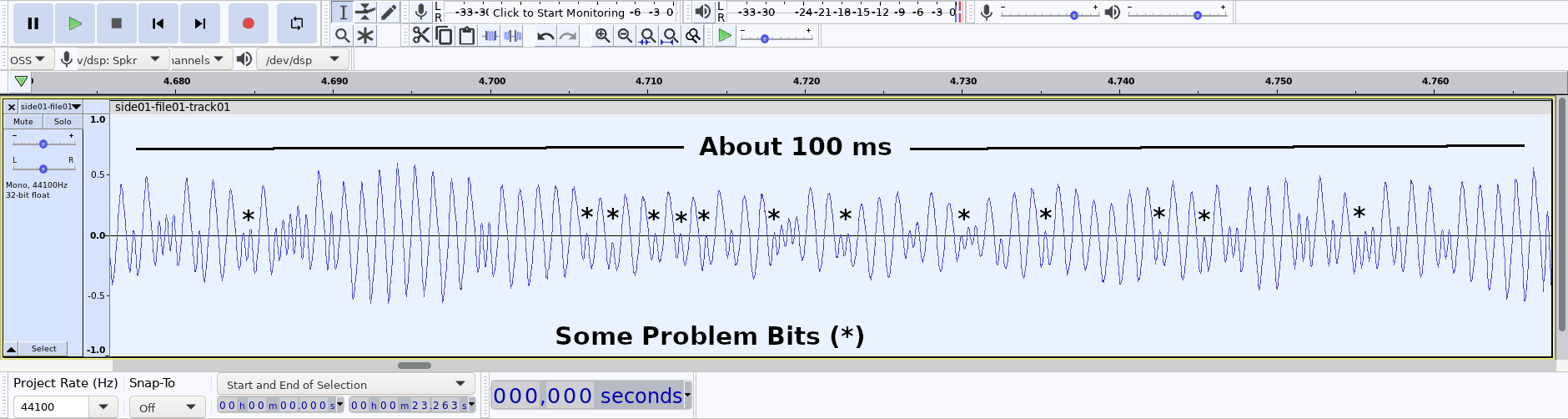Stop playback with the Stop button
The height and width of the screenshot is (419, 1568).
tap(117, 23)
